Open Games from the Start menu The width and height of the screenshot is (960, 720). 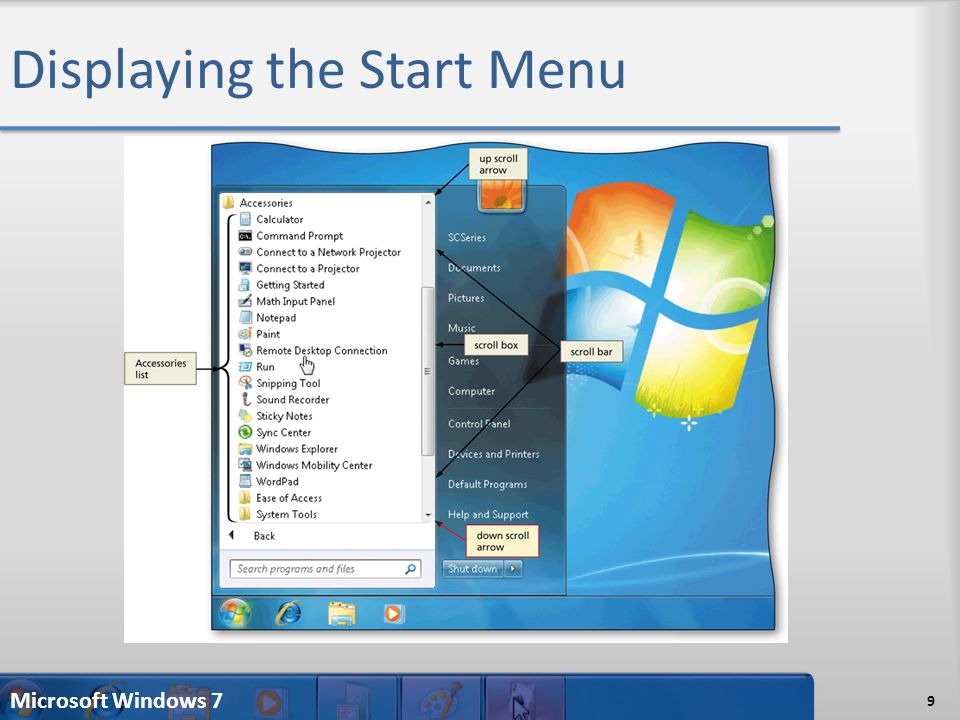[x=463, y=361]
